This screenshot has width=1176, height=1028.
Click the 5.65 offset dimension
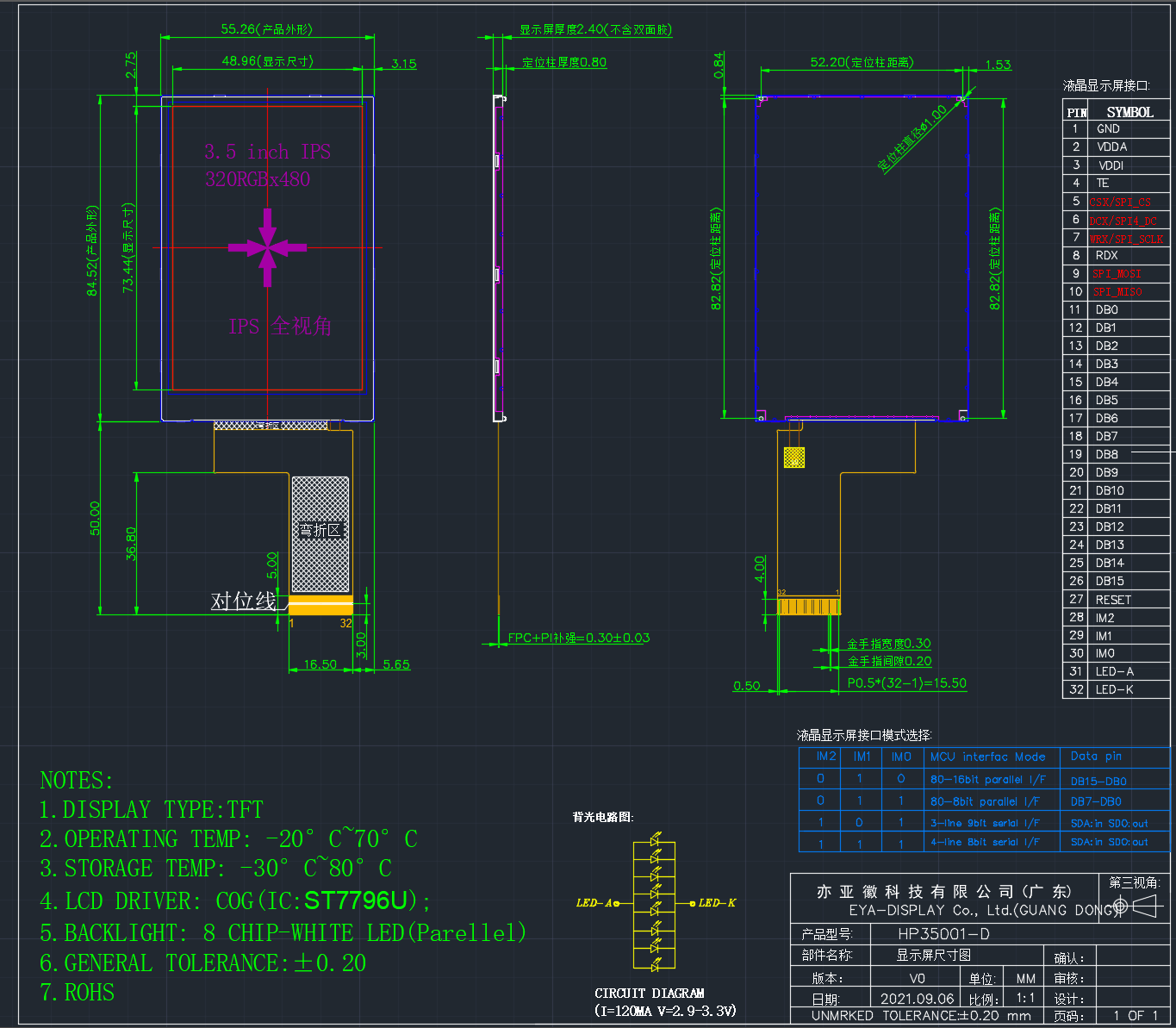[x=396, y=664]
